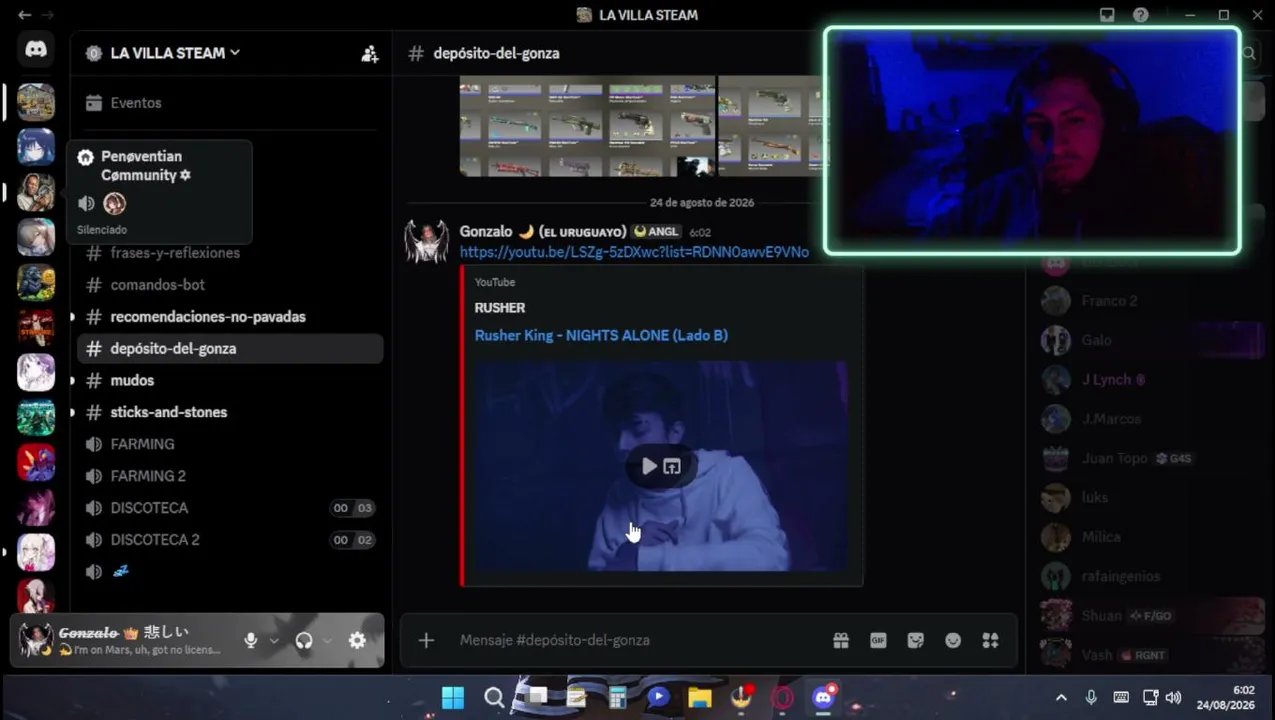1275x720 pixels.
Task: Open user settings gear
Action: coord(357,641)
